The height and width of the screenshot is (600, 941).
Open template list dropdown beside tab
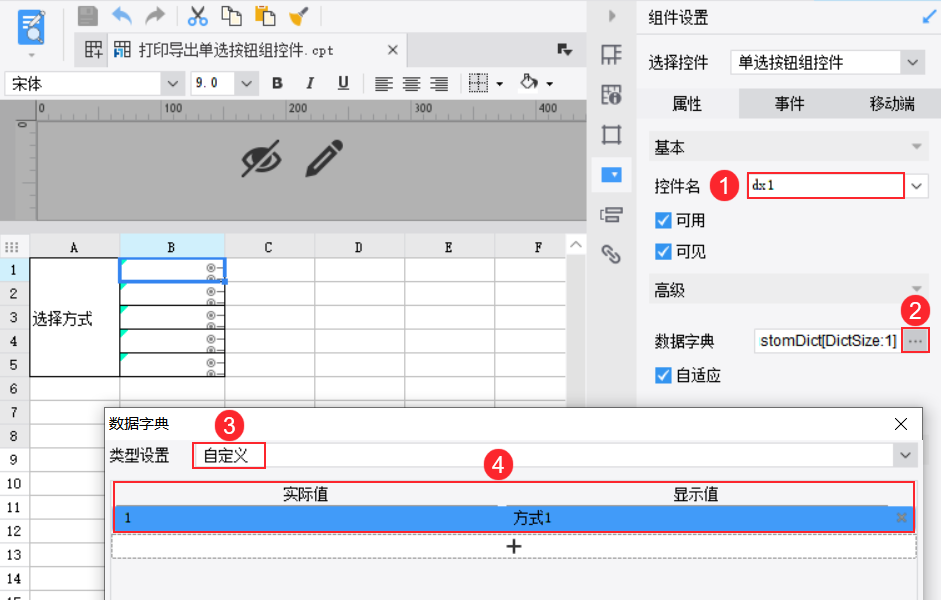click(564, 50)
